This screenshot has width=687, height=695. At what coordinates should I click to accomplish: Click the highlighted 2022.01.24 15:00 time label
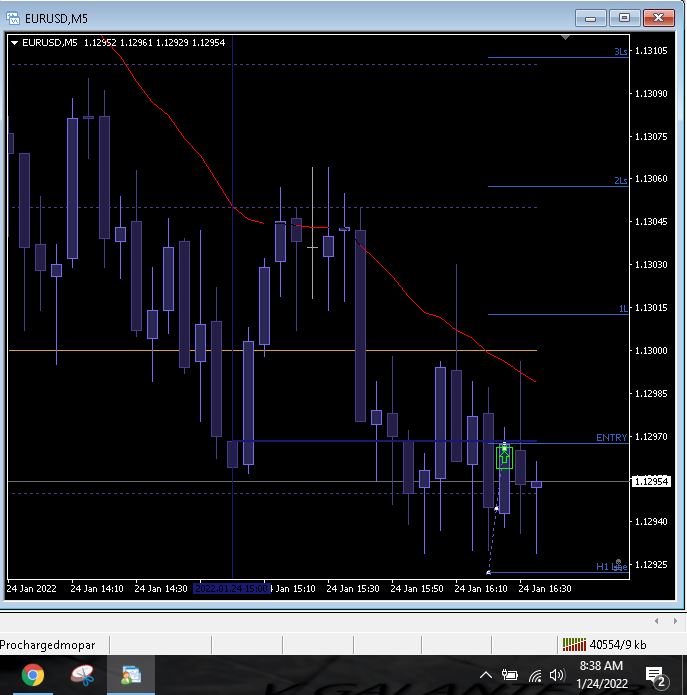pos(232,589)
